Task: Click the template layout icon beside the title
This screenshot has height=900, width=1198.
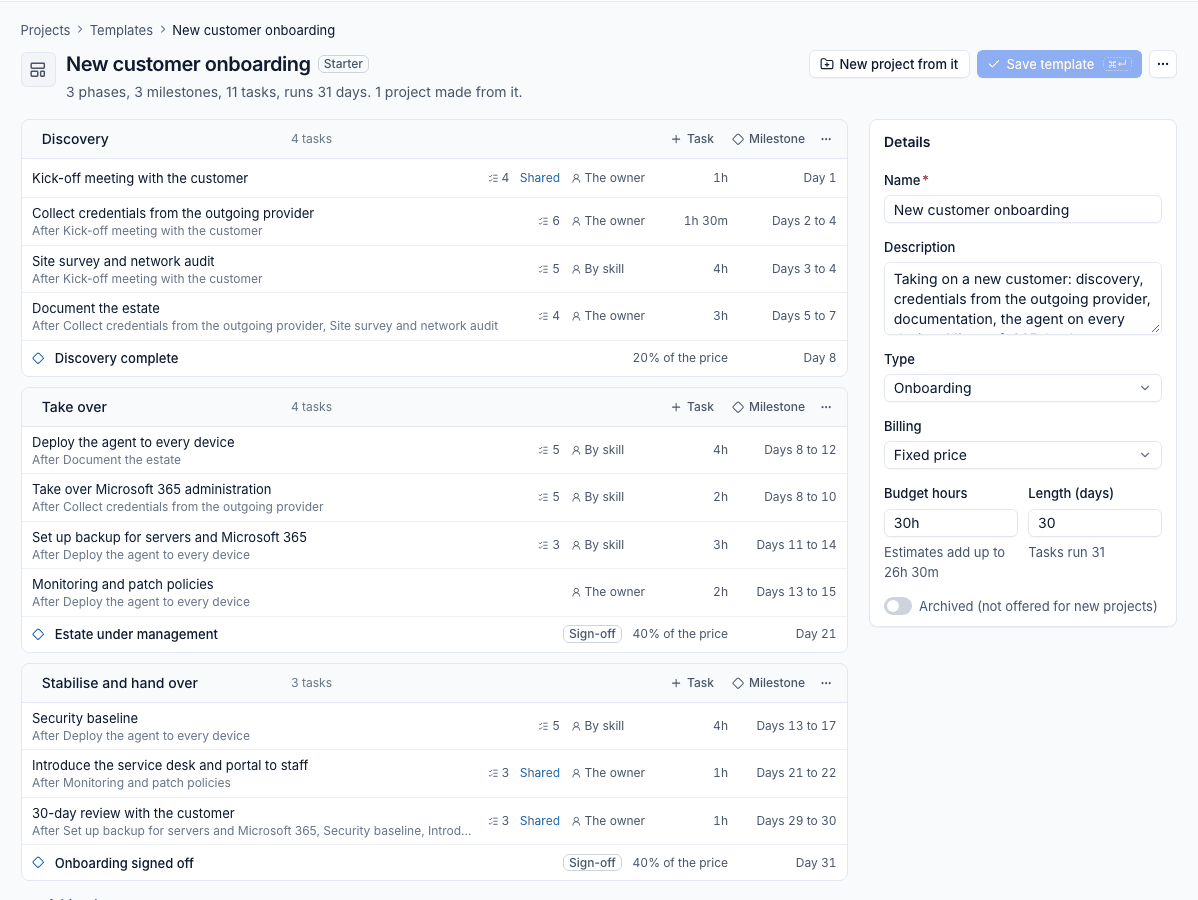Action: pyautogui.click(x=37, y=70)
